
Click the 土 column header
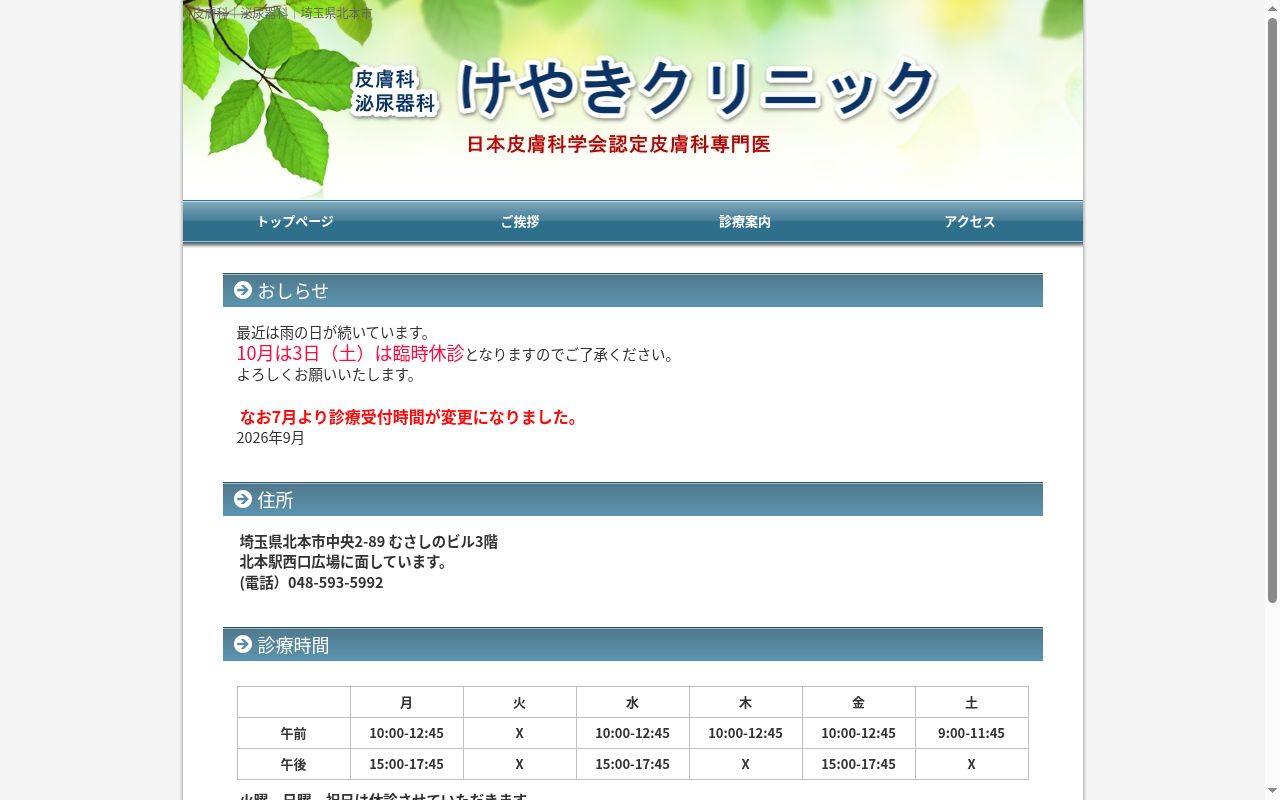[972, 702]
